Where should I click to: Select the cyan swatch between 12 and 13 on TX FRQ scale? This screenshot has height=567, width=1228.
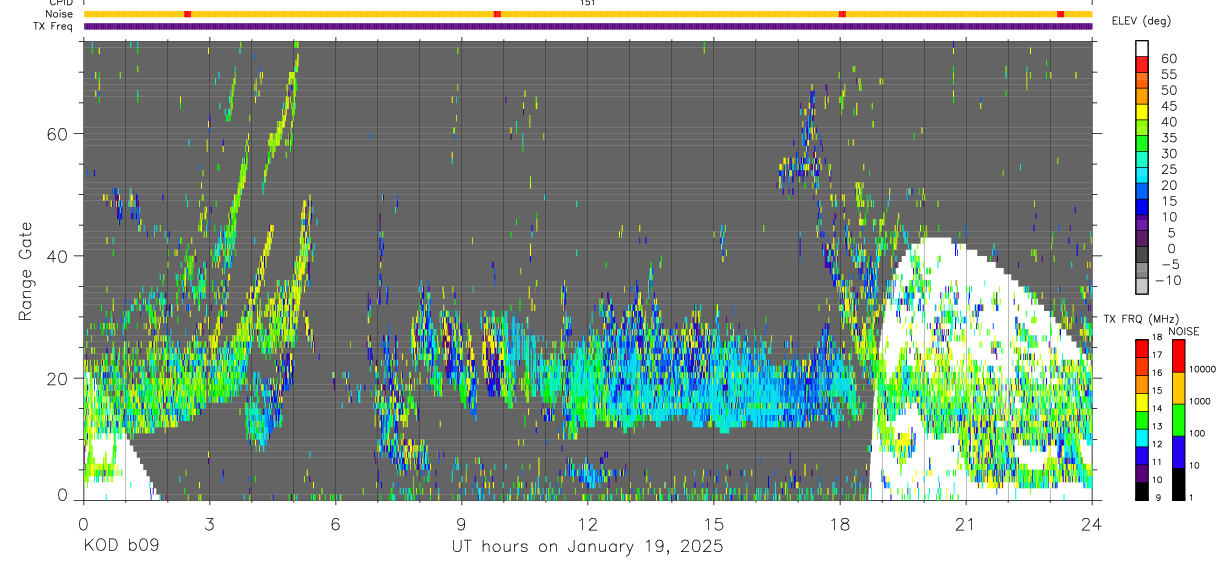coord(1142,436)
